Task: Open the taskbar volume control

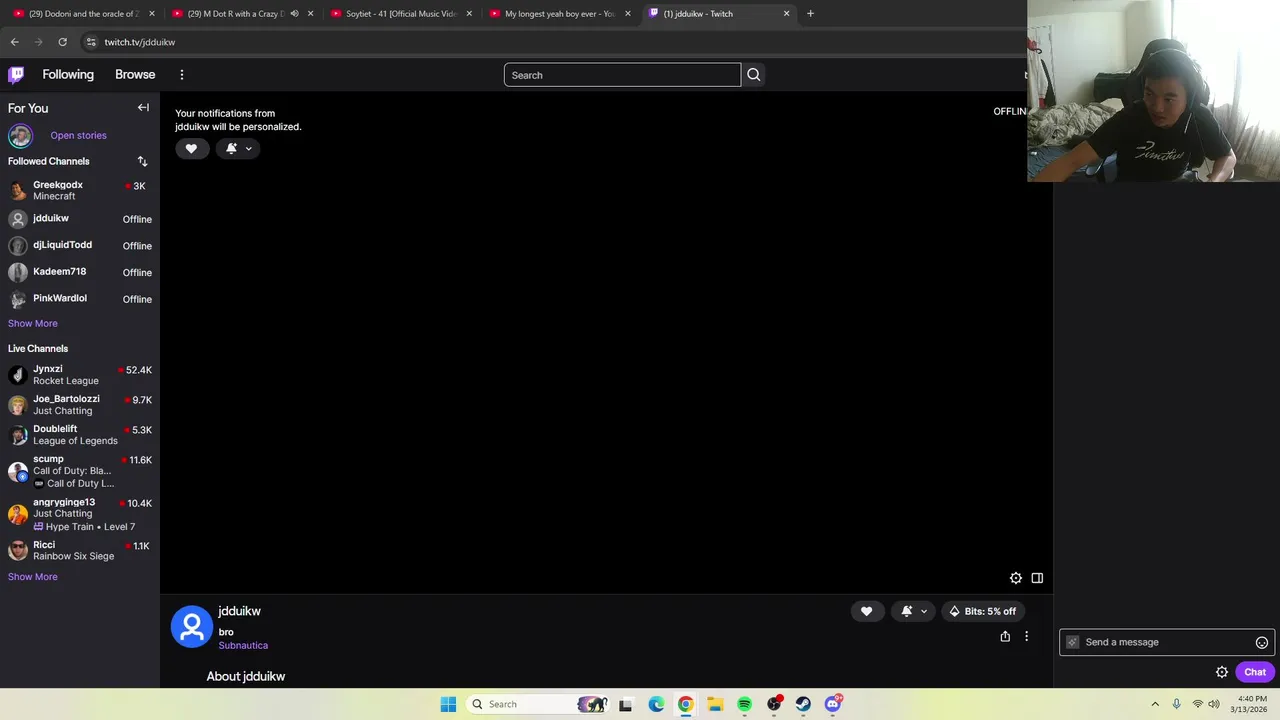Action: click(1214, 704)
